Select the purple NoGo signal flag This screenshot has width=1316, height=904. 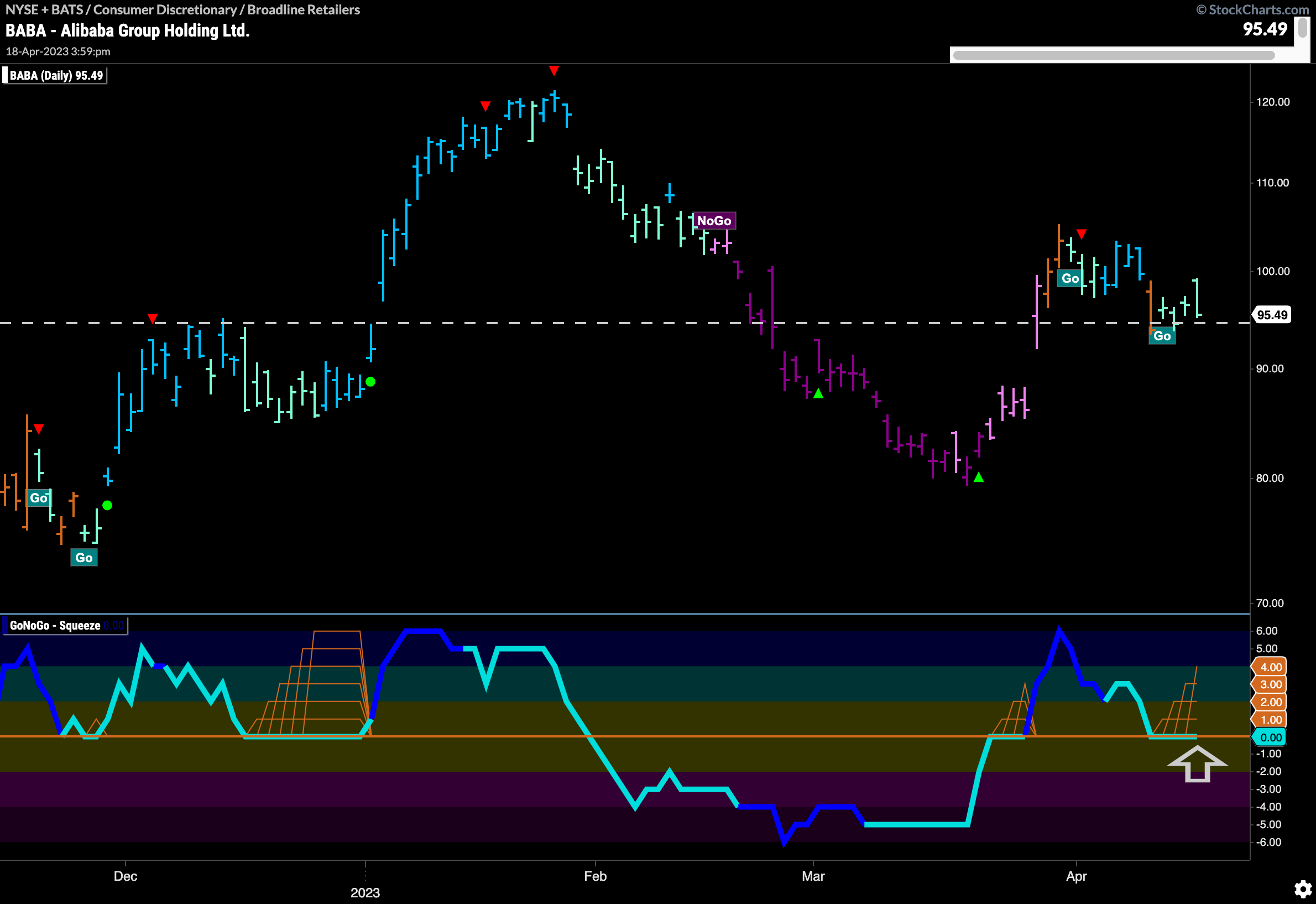(714, 220)
